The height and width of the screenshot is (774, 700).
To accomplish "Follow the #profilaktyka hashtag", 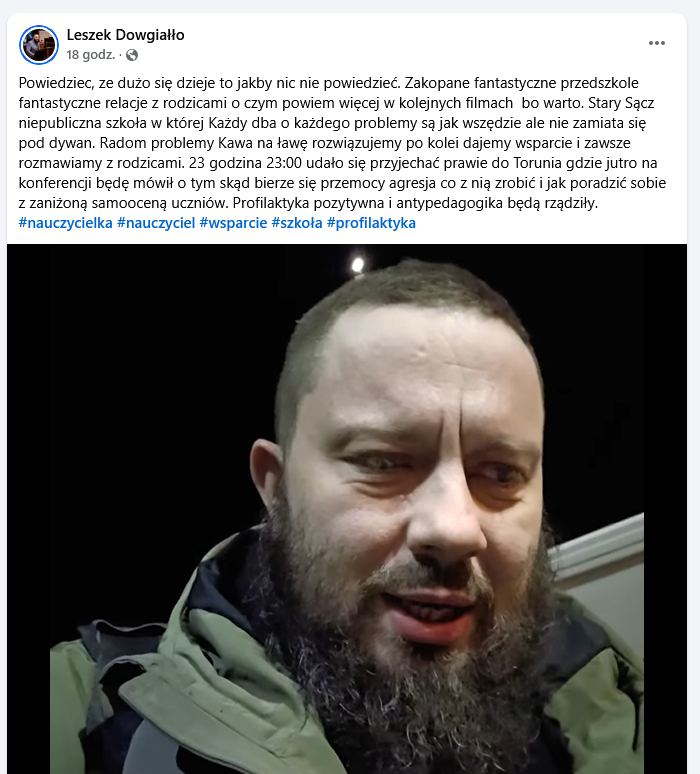I will [x=371, y=223].
